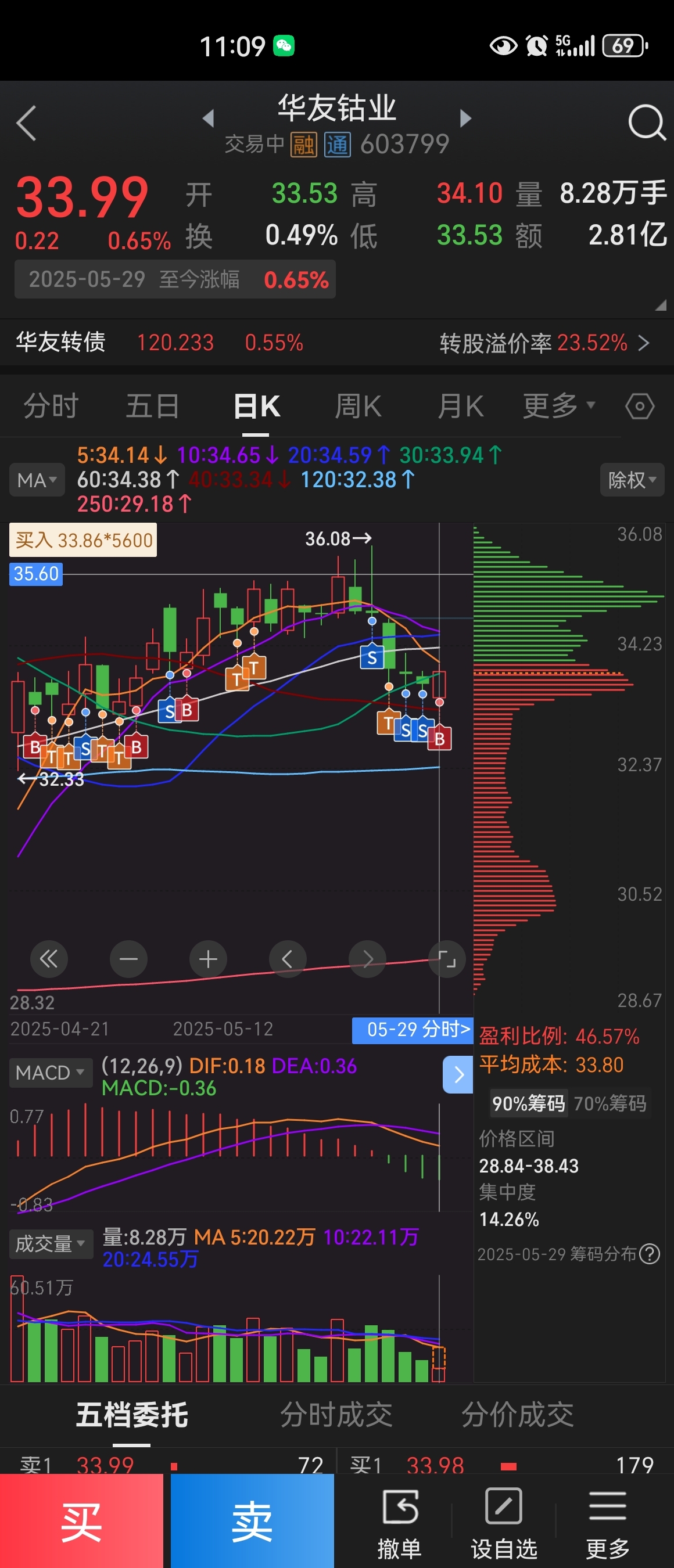Screen dimensions: 674x1568
Task: Tap 35.60 price crosshair label
Action: click(x=36, y=574)
